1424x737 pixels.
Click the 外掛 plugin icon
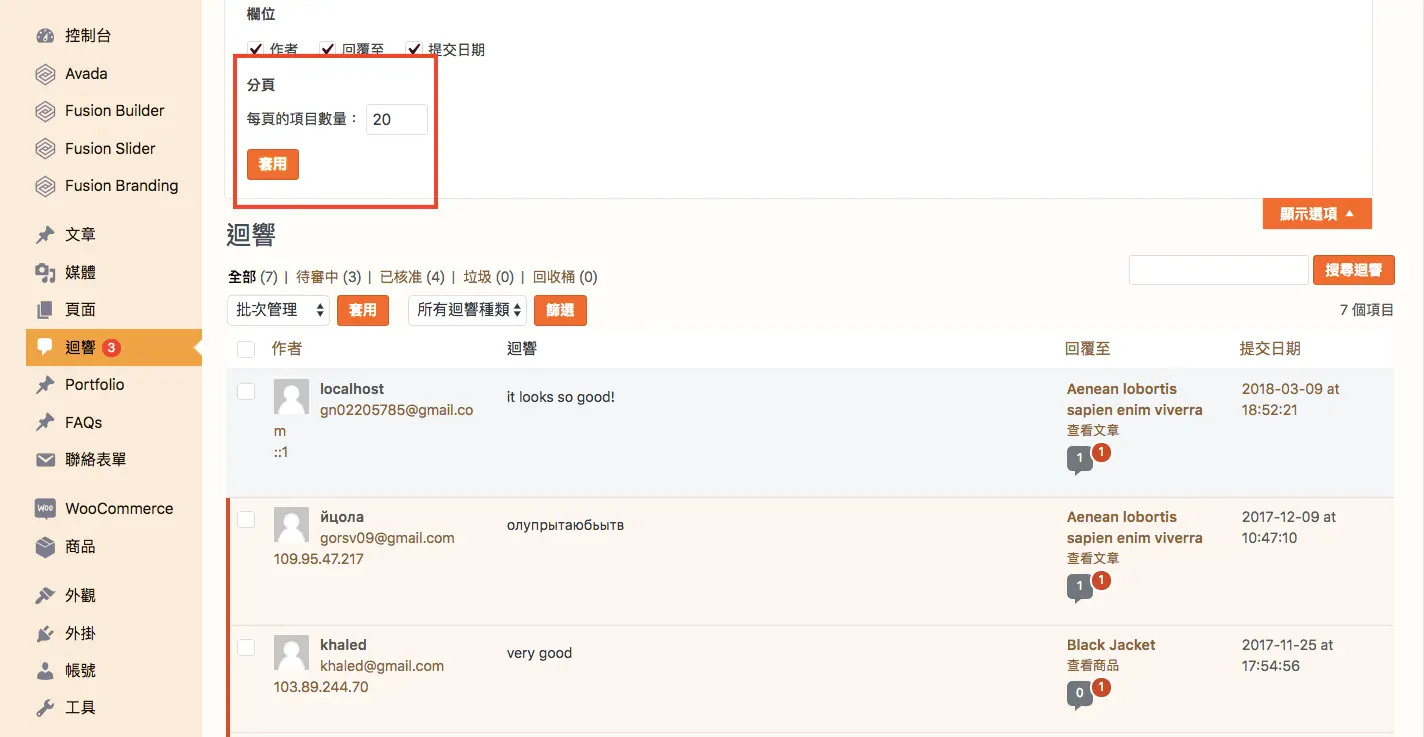[x=45, y=634]
